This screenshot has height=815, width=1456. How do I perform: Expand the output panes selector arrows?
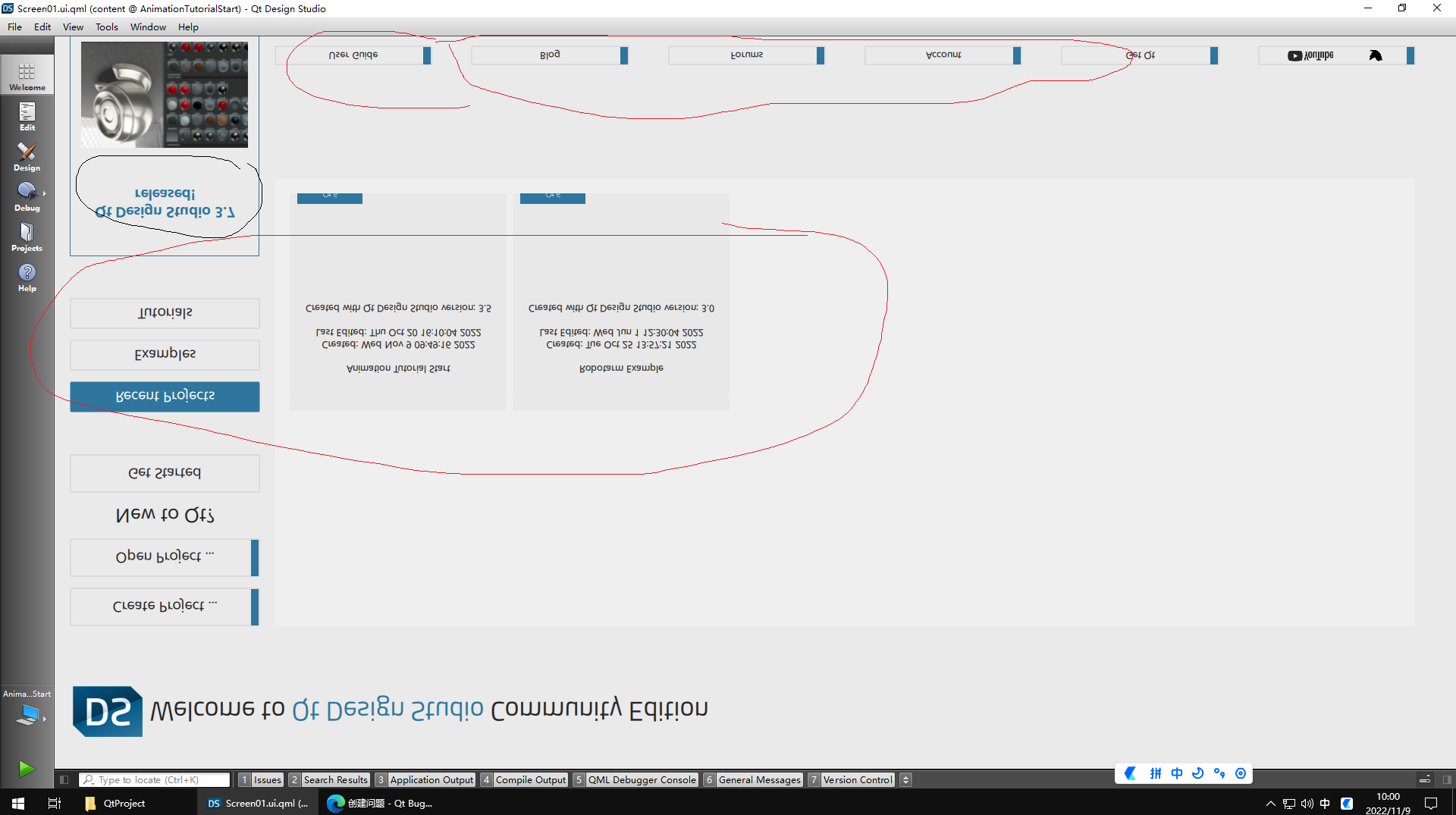(x=905, y=779)
